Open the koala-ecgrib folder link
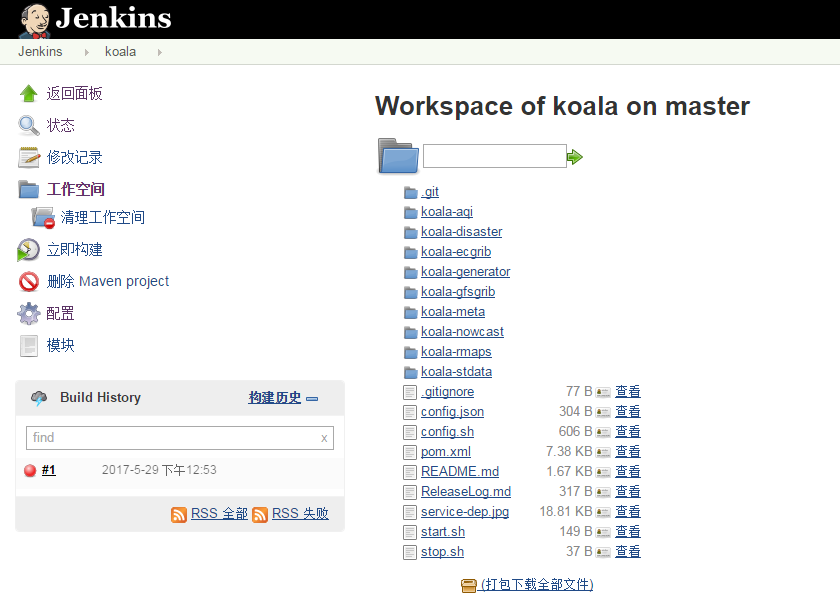Viewport: 840px width, 613px height. tap(456, 252)
